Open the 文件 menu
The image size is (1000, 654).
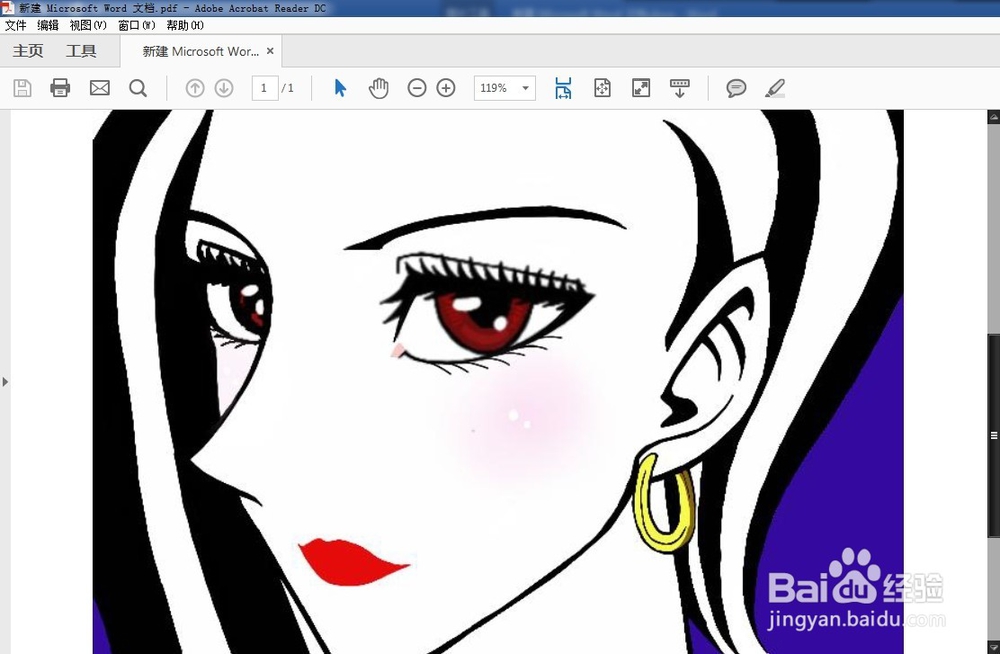click(15, 26)
